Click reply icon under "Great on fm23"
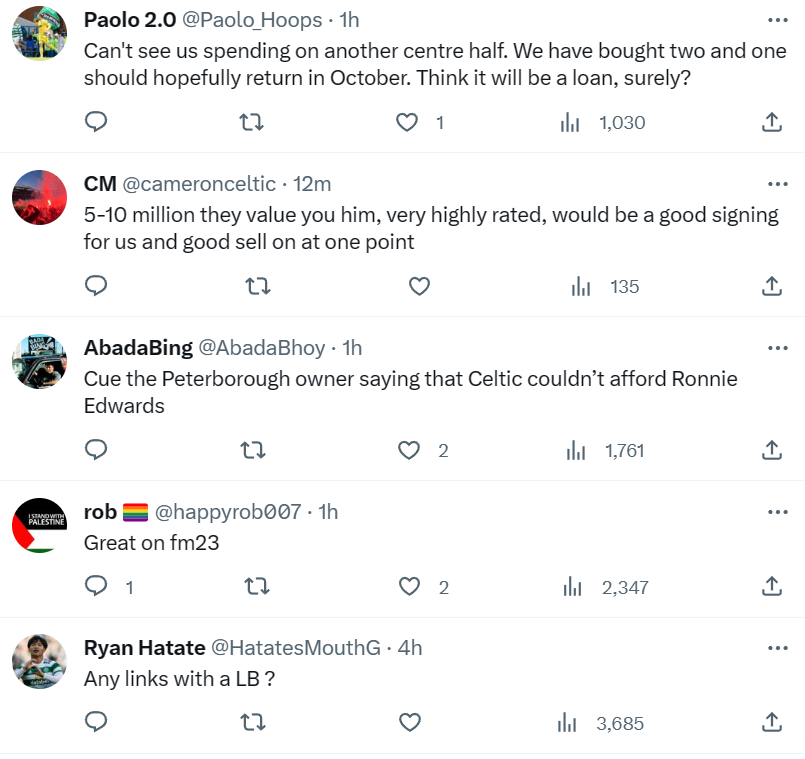 click(x=95, y=587)
